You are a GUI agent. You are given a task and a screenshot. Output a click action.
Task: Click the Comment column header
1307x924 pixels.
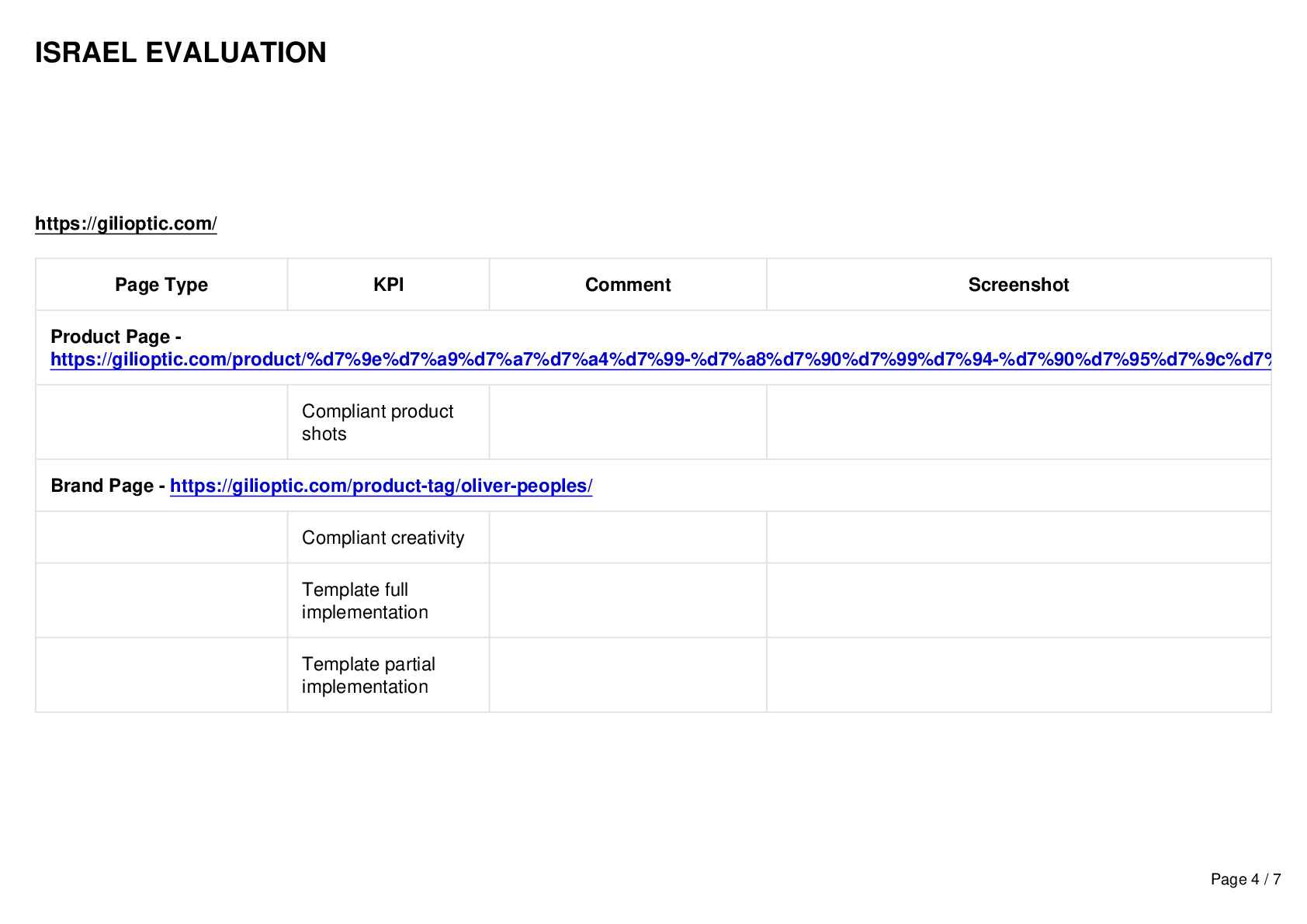pyautogui.click(x=628, y=285)
